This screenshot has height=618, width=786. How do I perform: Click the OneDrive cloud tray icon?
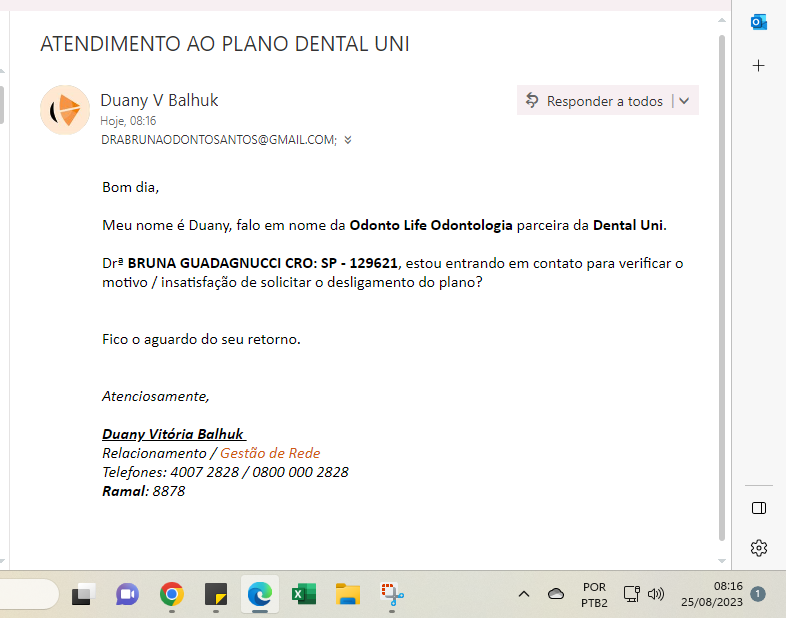(x=556, y=594)
